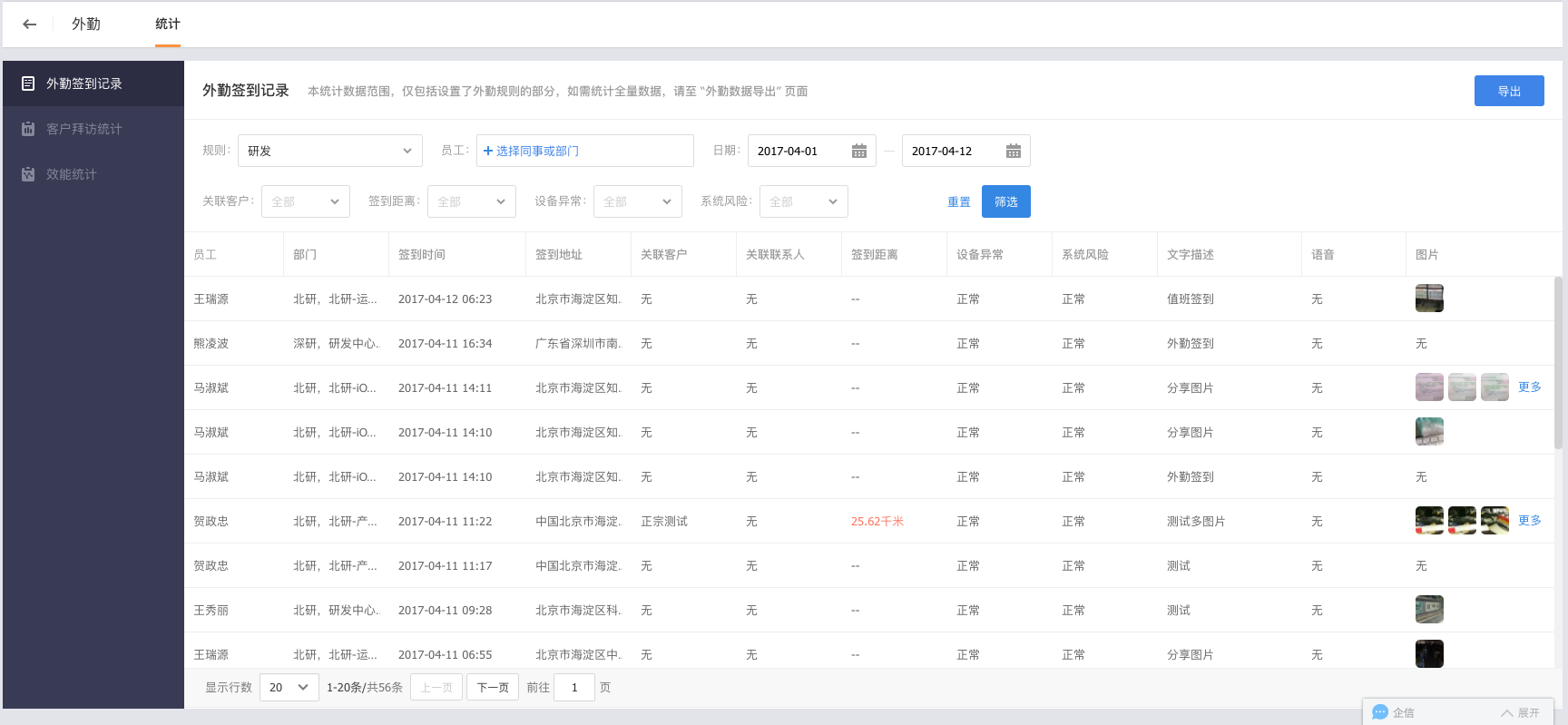Click the back arrow icon
This screenshot has height=725, width=1568.
tap(30, 24)
